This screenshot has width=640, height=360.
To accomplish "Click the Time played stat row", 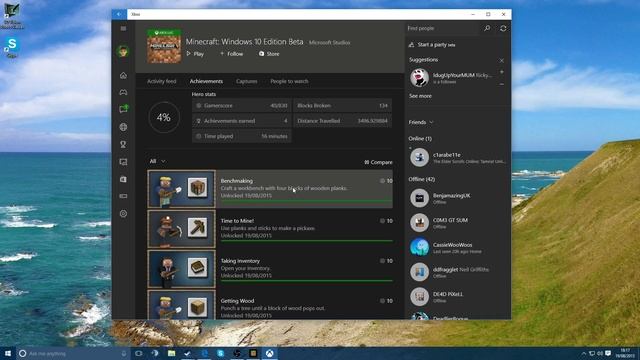I will [241, 136].
